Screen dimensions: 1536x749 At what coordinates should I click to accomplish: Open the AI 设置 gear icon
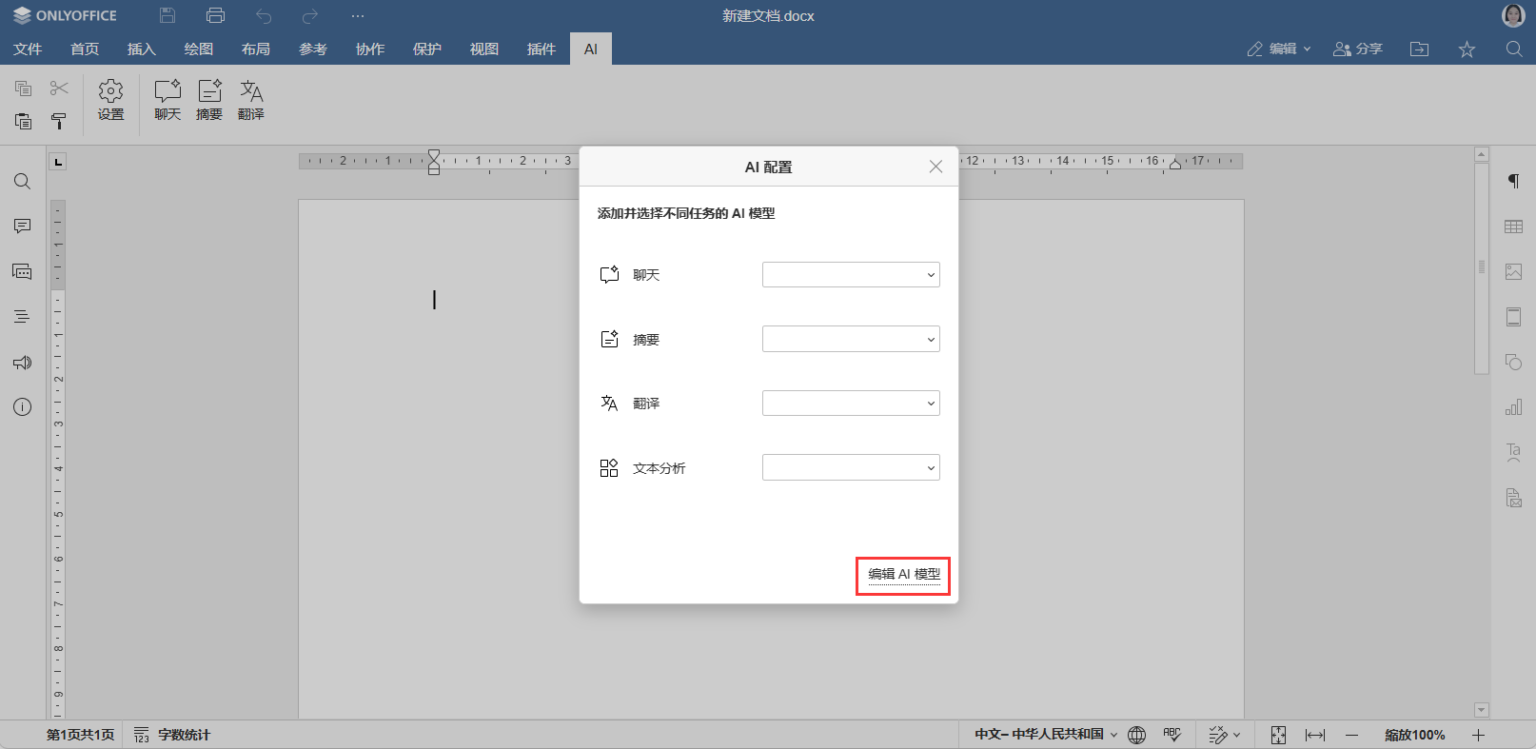tap(110, 100)
